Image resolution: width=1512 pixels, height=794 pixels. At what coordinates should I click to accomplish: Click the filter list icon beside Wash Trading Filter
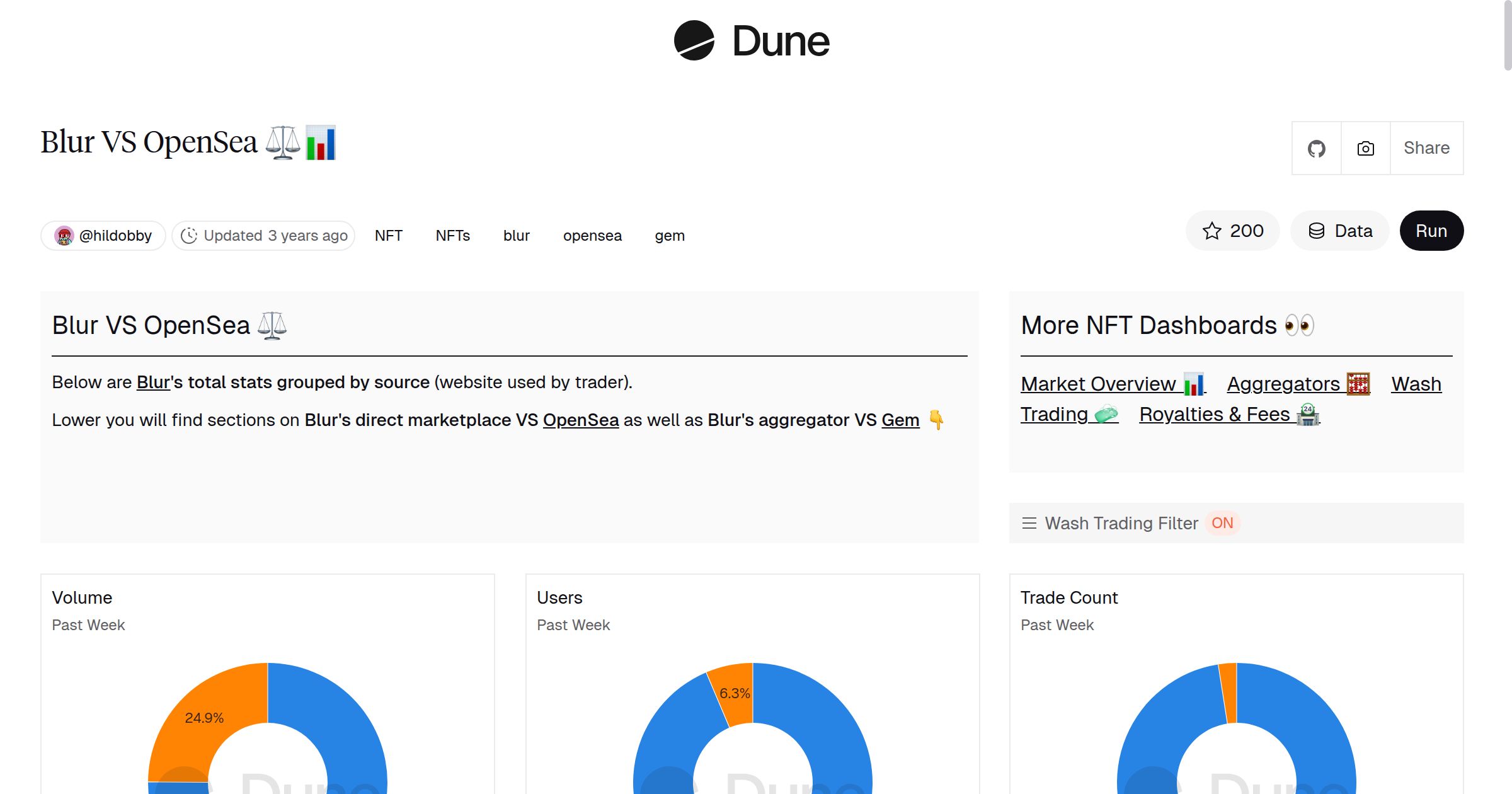point(1029,523)
